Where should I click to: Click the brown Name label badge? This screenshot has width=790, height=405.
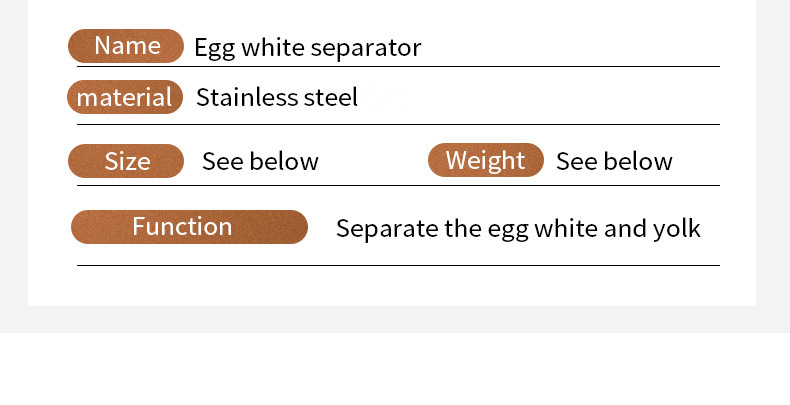pos(126,46)
